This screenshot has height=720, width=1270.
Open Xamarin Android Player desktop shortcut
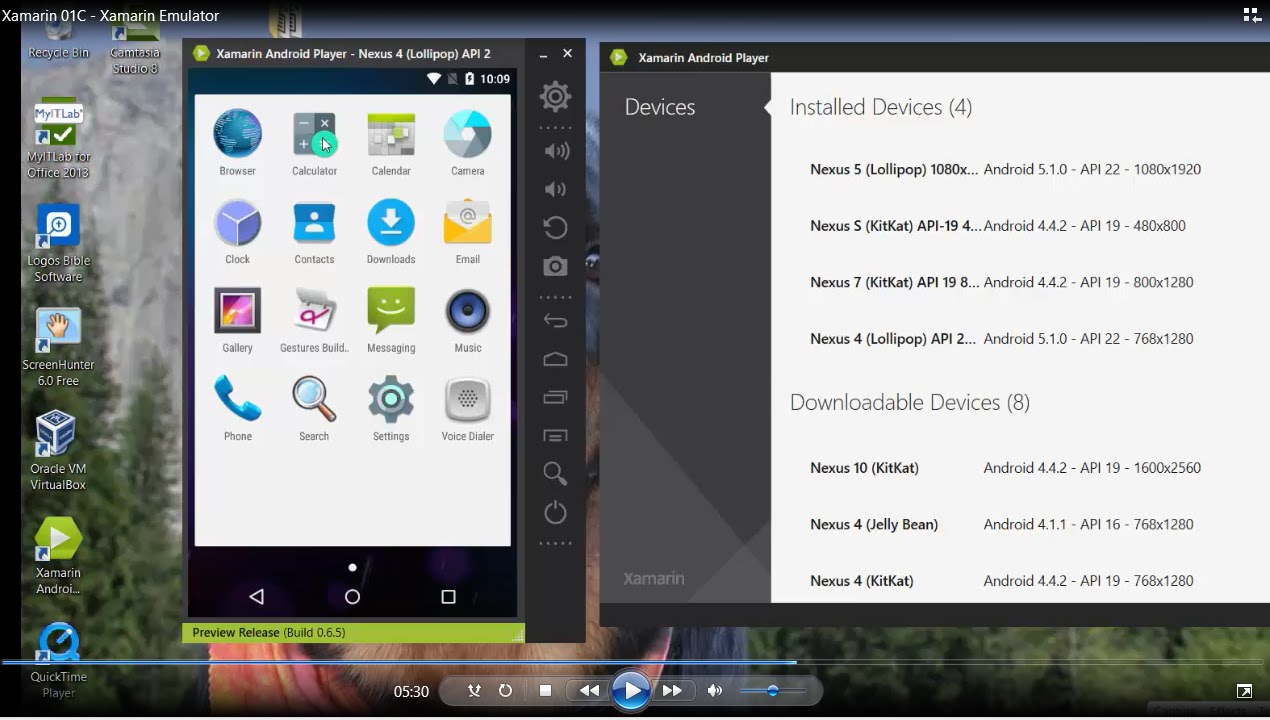point(58,556)
